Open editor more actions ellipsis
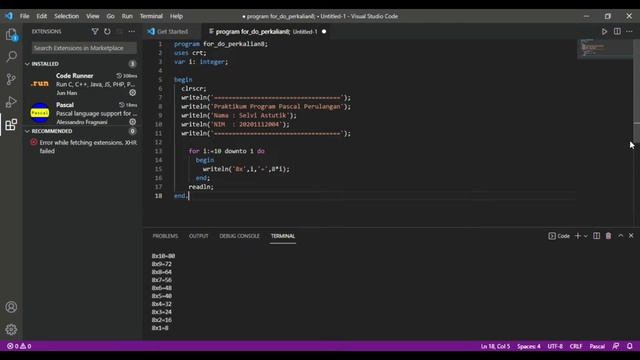This screenshot has height=360, width=640. pos(629,31)
